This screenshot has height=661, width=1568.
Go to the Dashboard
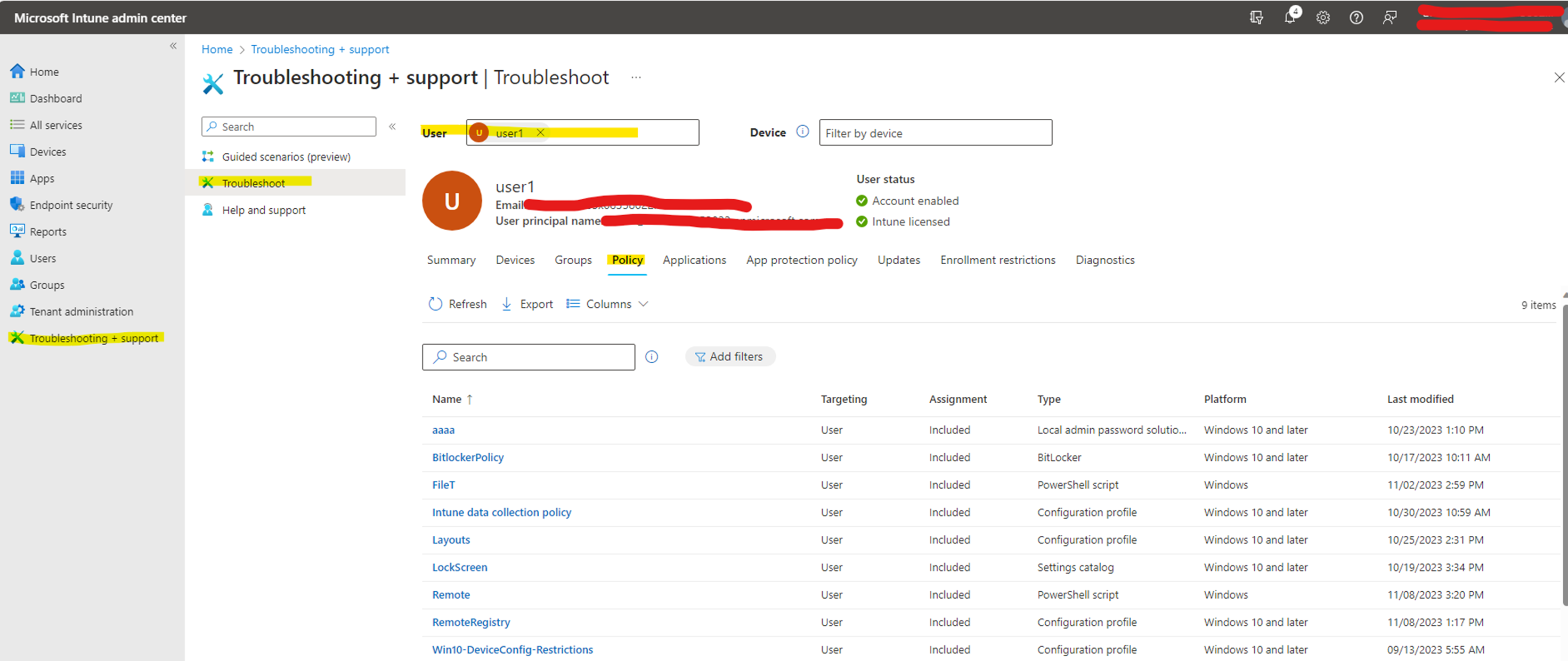tap(55, 98)
